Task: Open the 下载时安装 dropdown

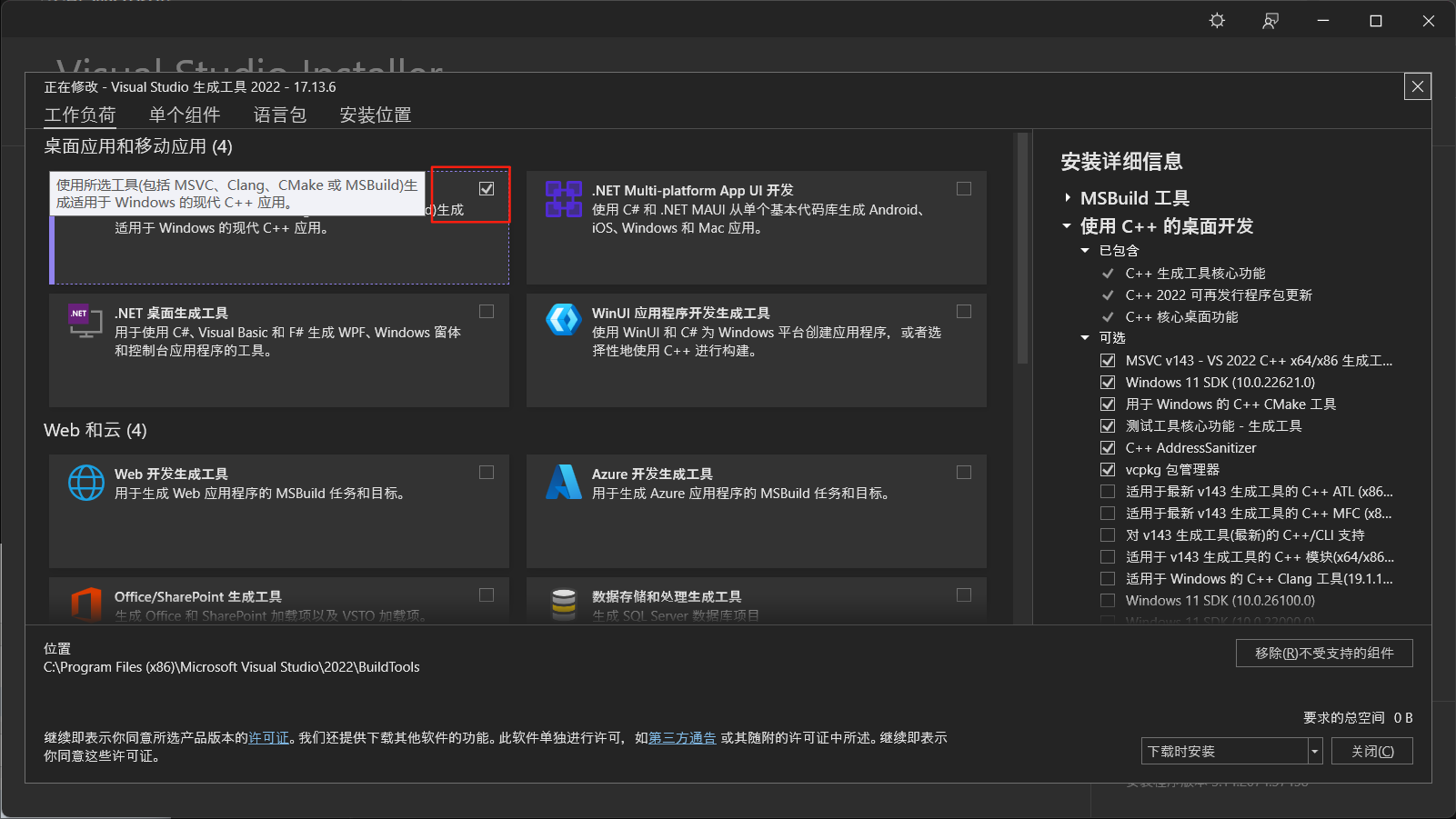Action: tap(1313, 750)
